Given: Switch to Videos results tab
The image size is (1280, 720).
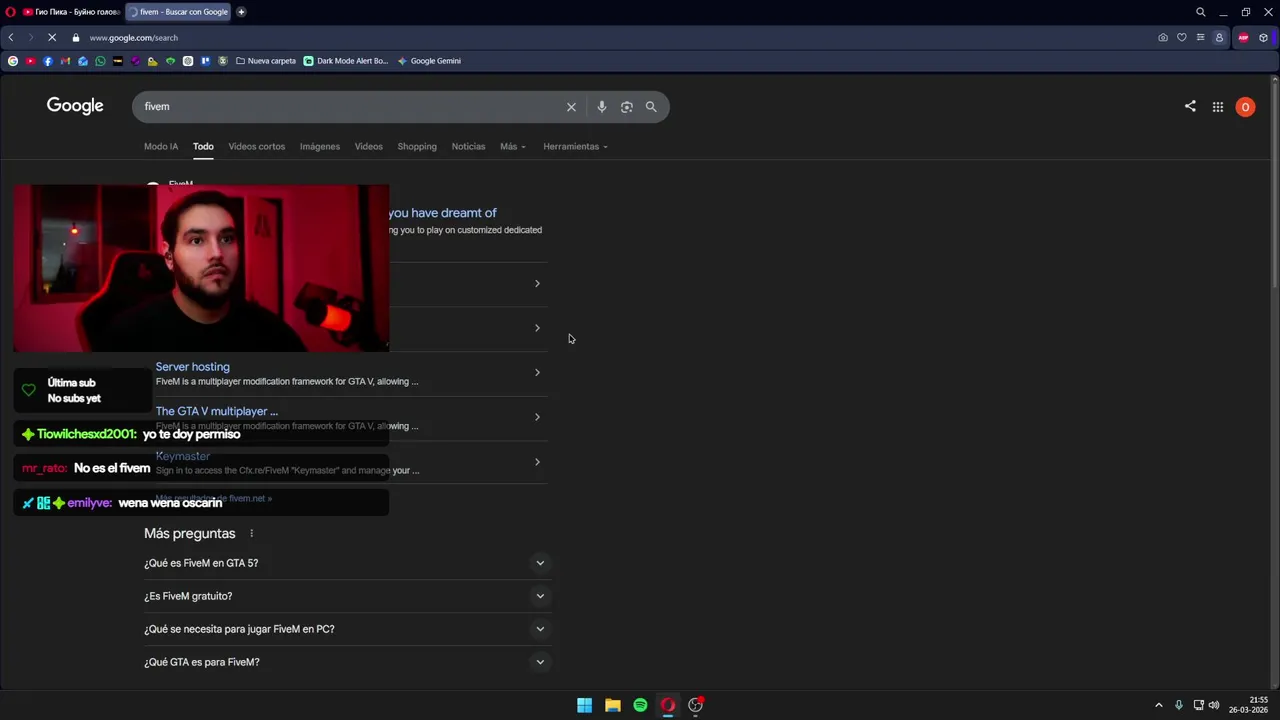Looking at the screenshot, I should click(x=368, y=147).
